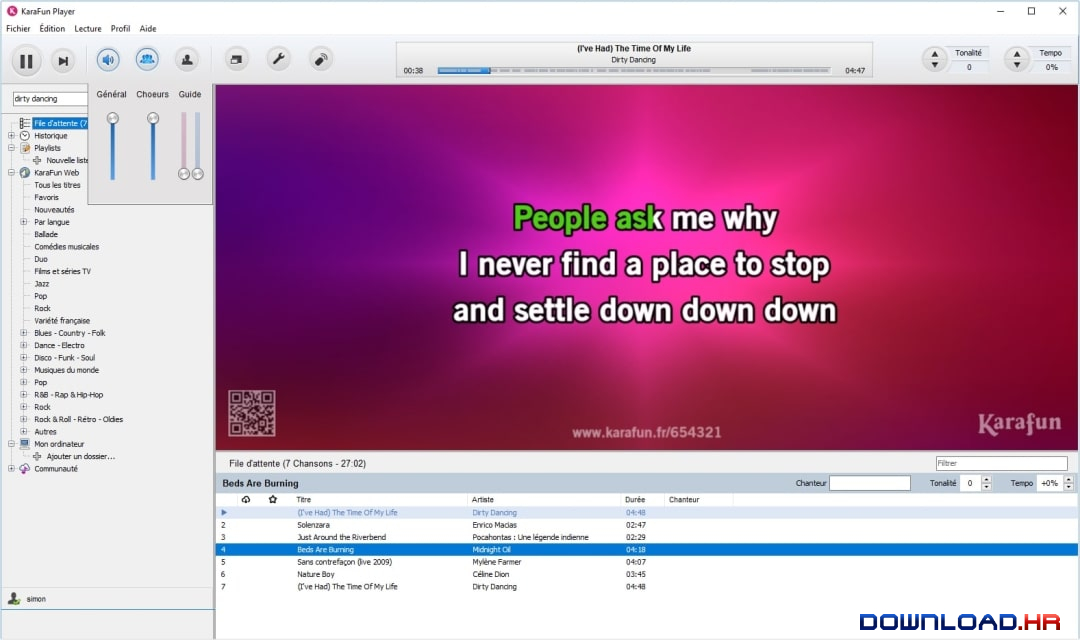Expand the Par langue category

[x=23, y=222]
